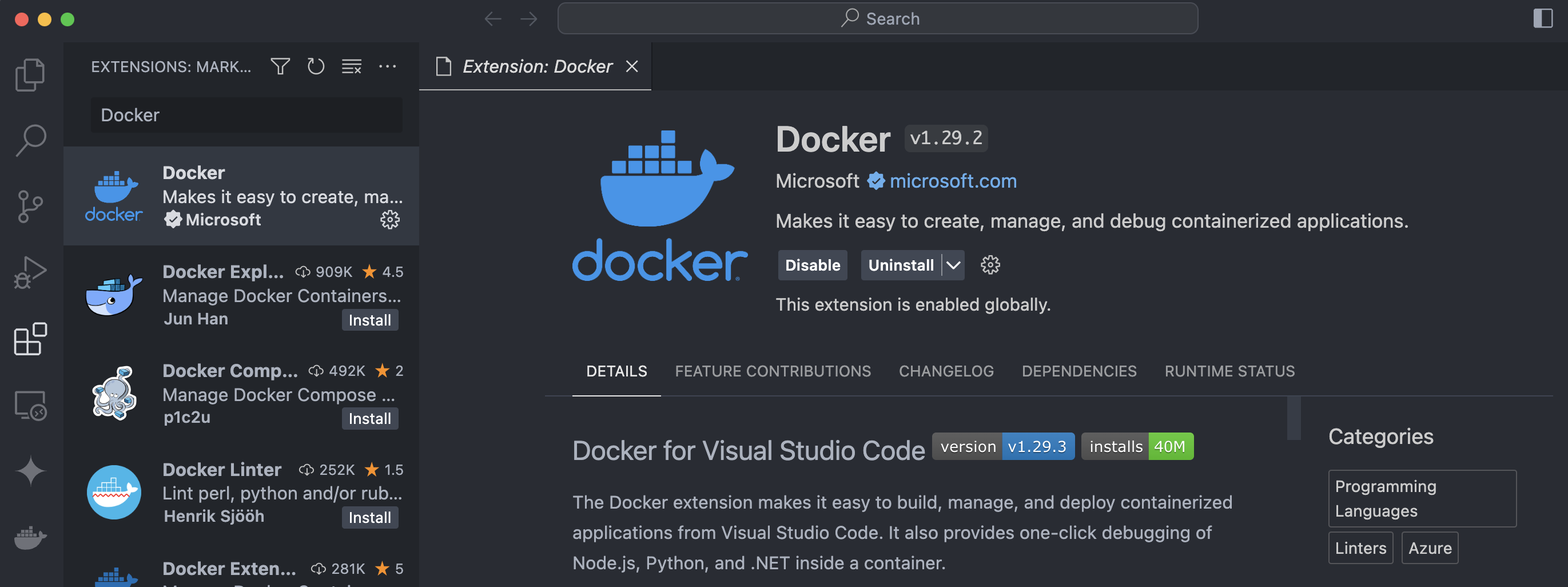Screen dimensions: 1568x587
Task: Toggle the sidebar layout icon
Action: [1543, 18]
